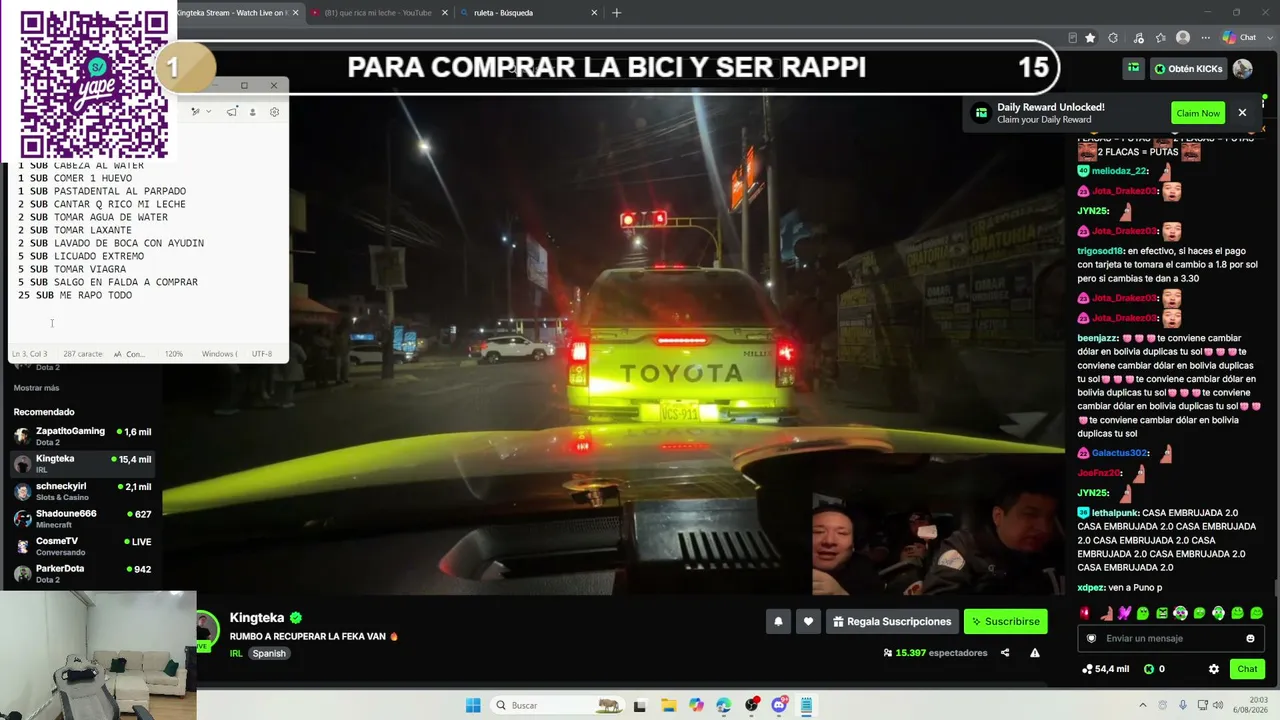
Task: Click the Notepad 'Ln 3, Col 3' status entry
Action: (30, 354)
